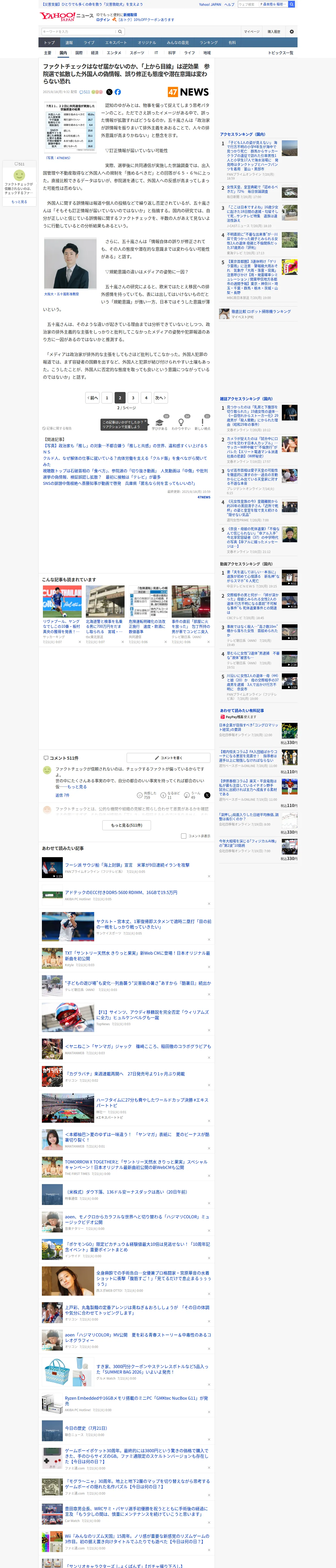Select page 4 of the article
The image size is (336, 1568).
(146, 397)
